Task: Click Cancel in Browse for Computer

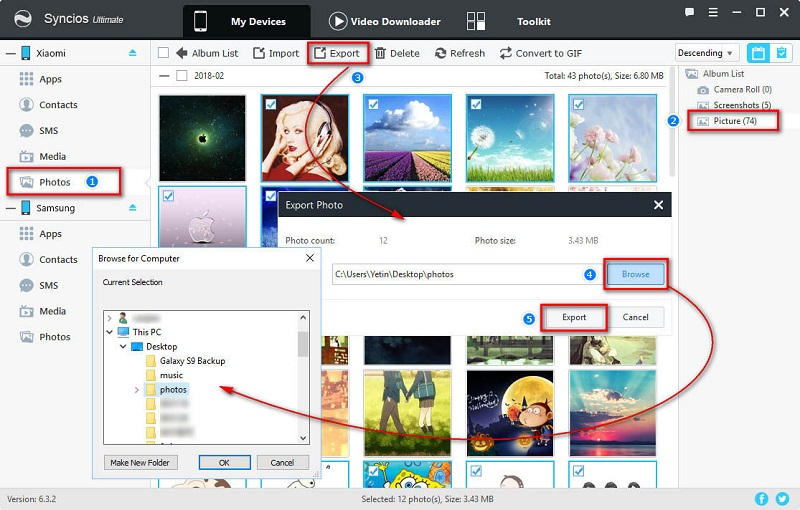Action: [283, 463]
